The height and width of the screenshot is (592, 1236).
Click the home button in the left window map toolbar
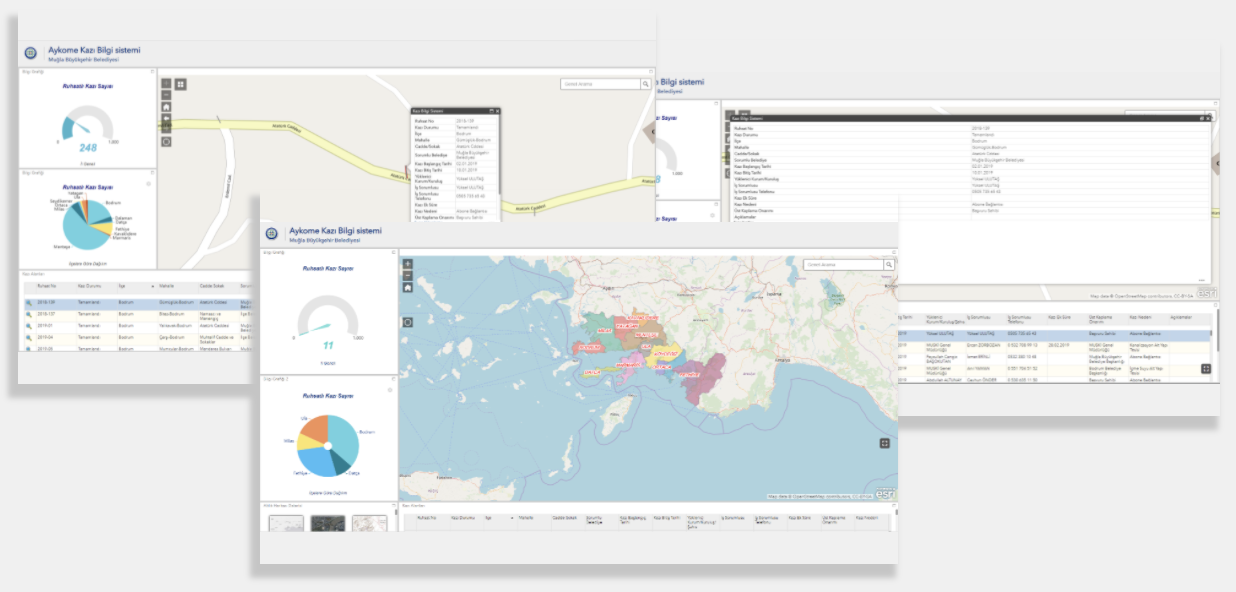166,107
